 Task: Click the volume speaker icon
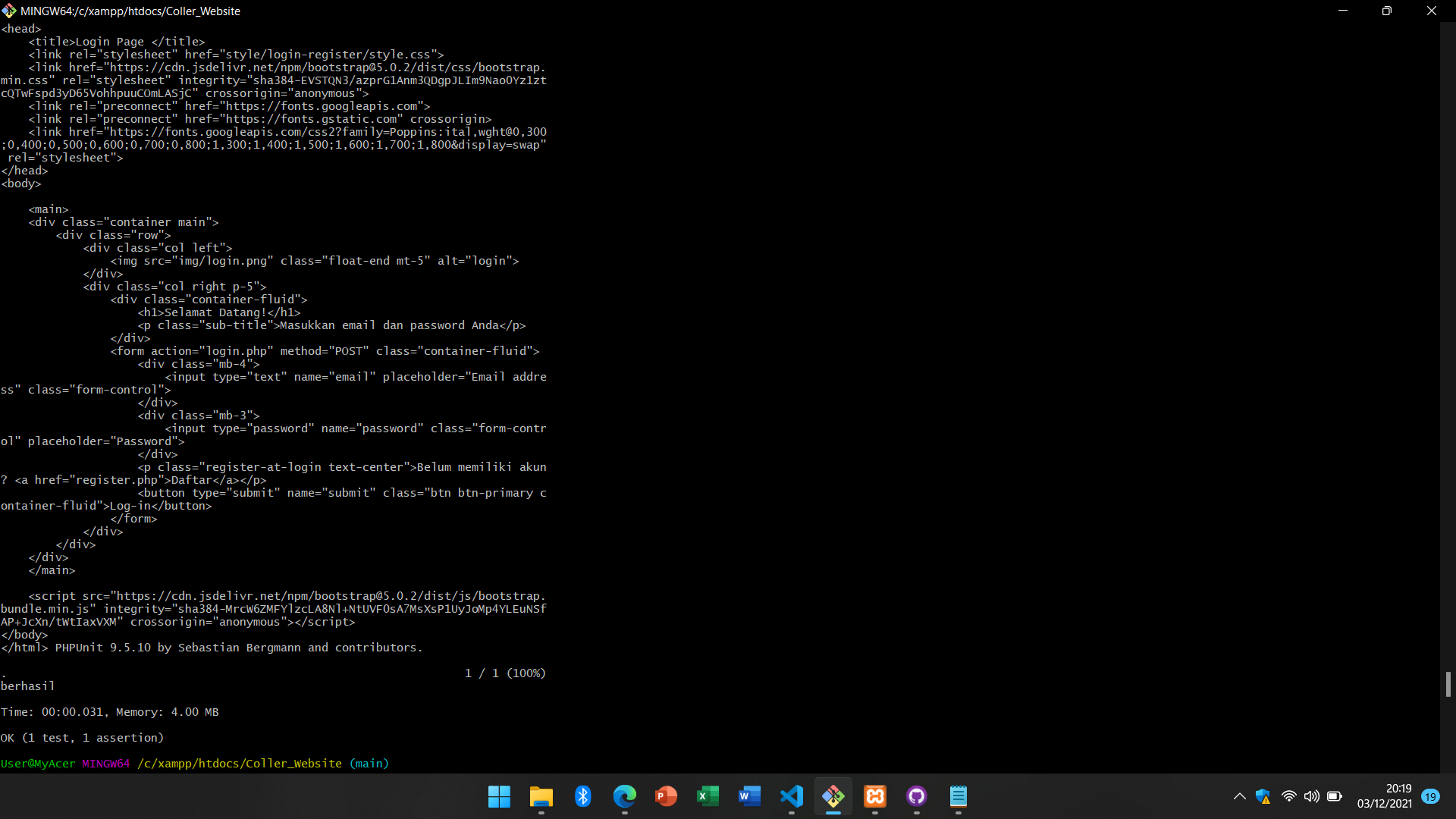pyautogui.click(x=1311, y=796)
